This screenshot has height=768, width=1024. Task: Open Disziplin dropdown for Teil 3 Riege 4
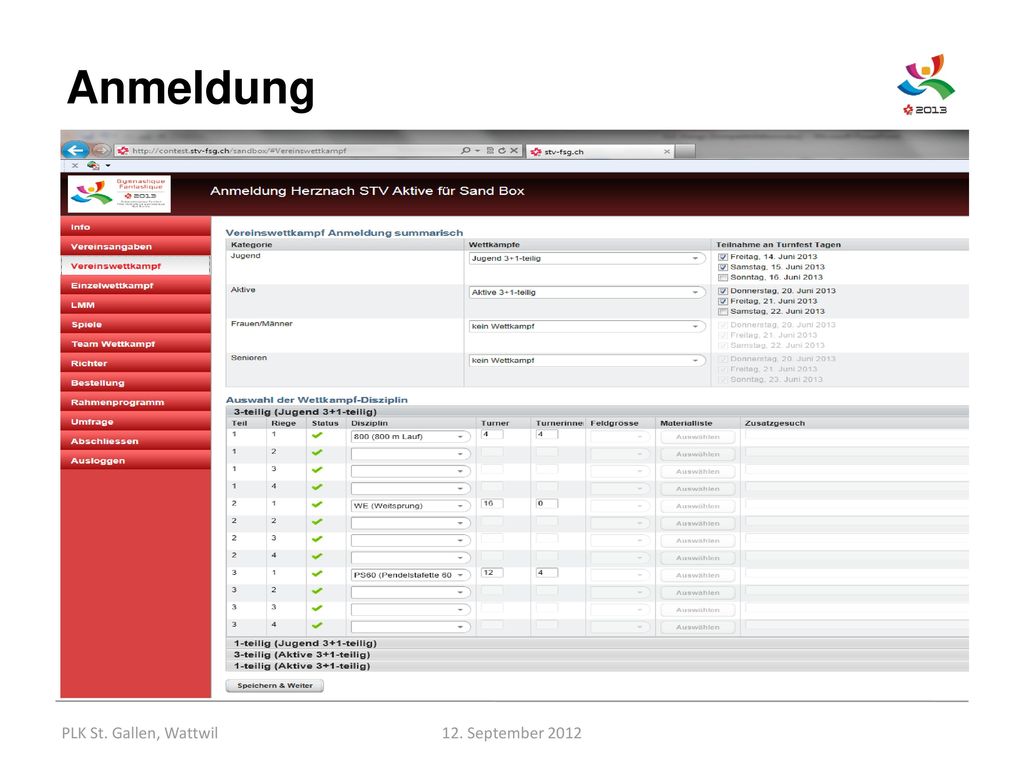pos(410,627)
